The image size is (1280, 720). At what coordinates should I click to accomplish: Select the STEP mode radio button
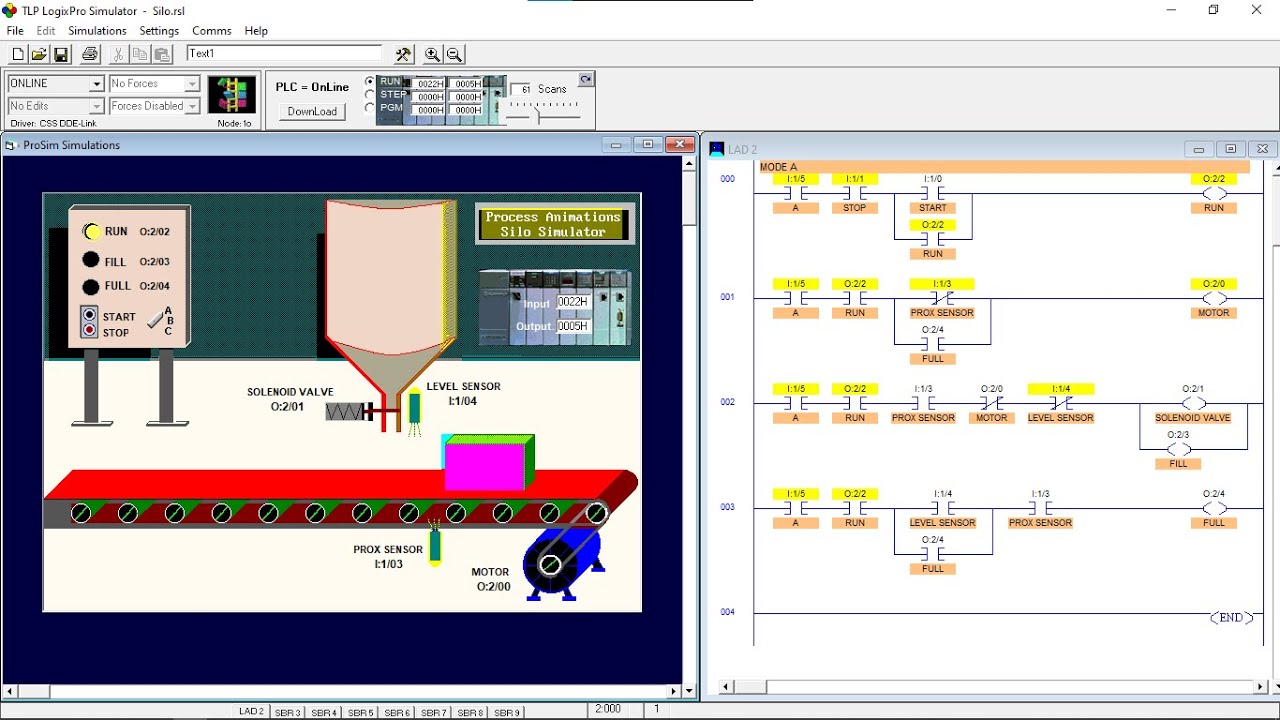point(370,95)
